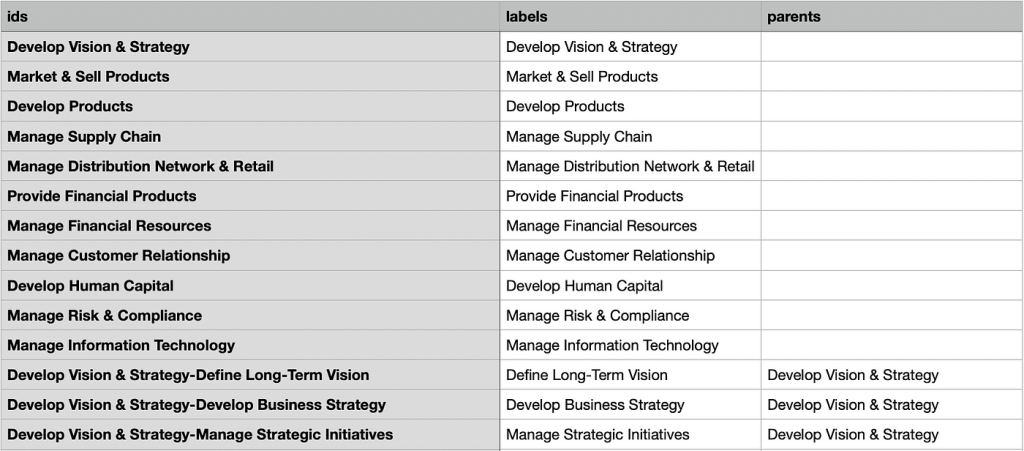Select the 'parents' column header
The width and height of the screenshot is (1024, 451).
(892, 16)
